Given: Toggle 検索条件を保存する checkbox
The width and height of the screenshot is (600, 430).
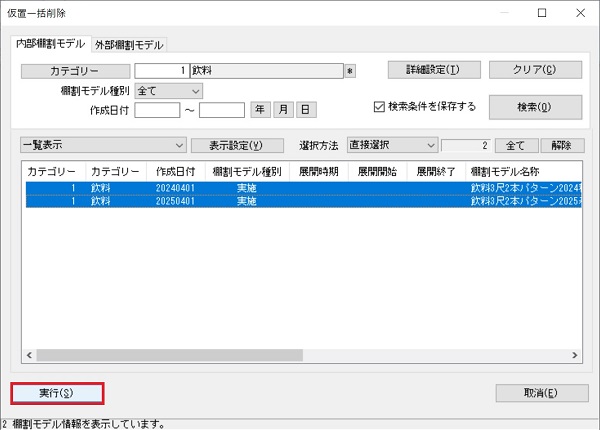Looking at the screenshot, I should (379, 106).
